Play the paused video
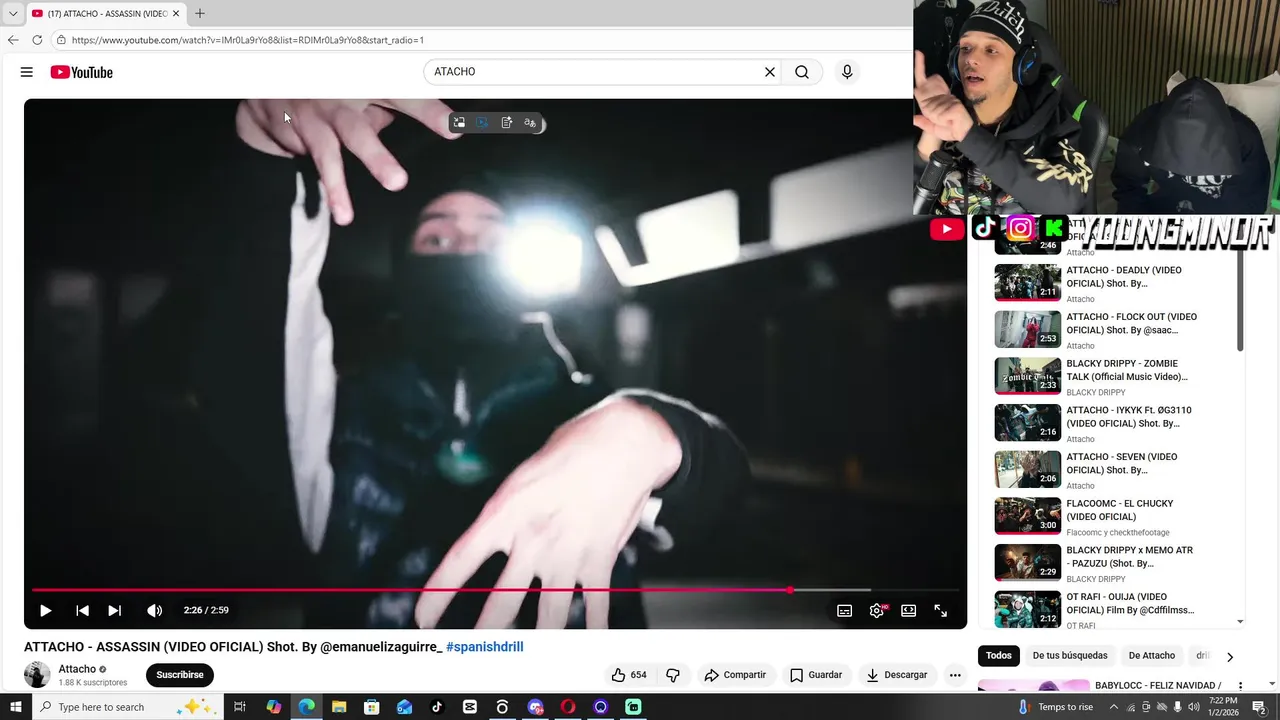The image size is (1280, 720). (45, 610)
